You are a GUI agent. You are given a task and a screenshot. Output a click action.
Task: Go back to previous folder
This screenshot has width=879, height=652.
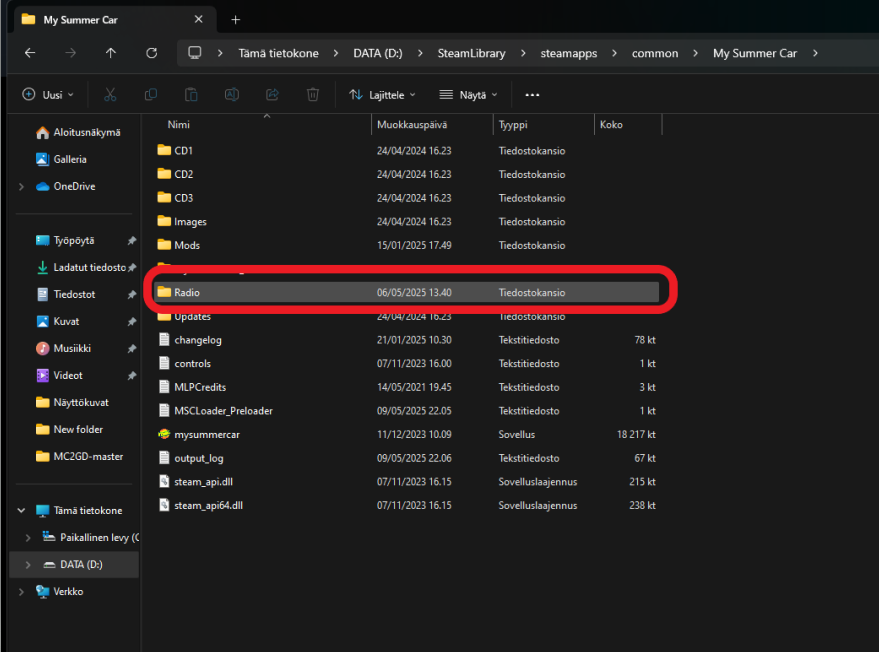click(x=30, y=53)
